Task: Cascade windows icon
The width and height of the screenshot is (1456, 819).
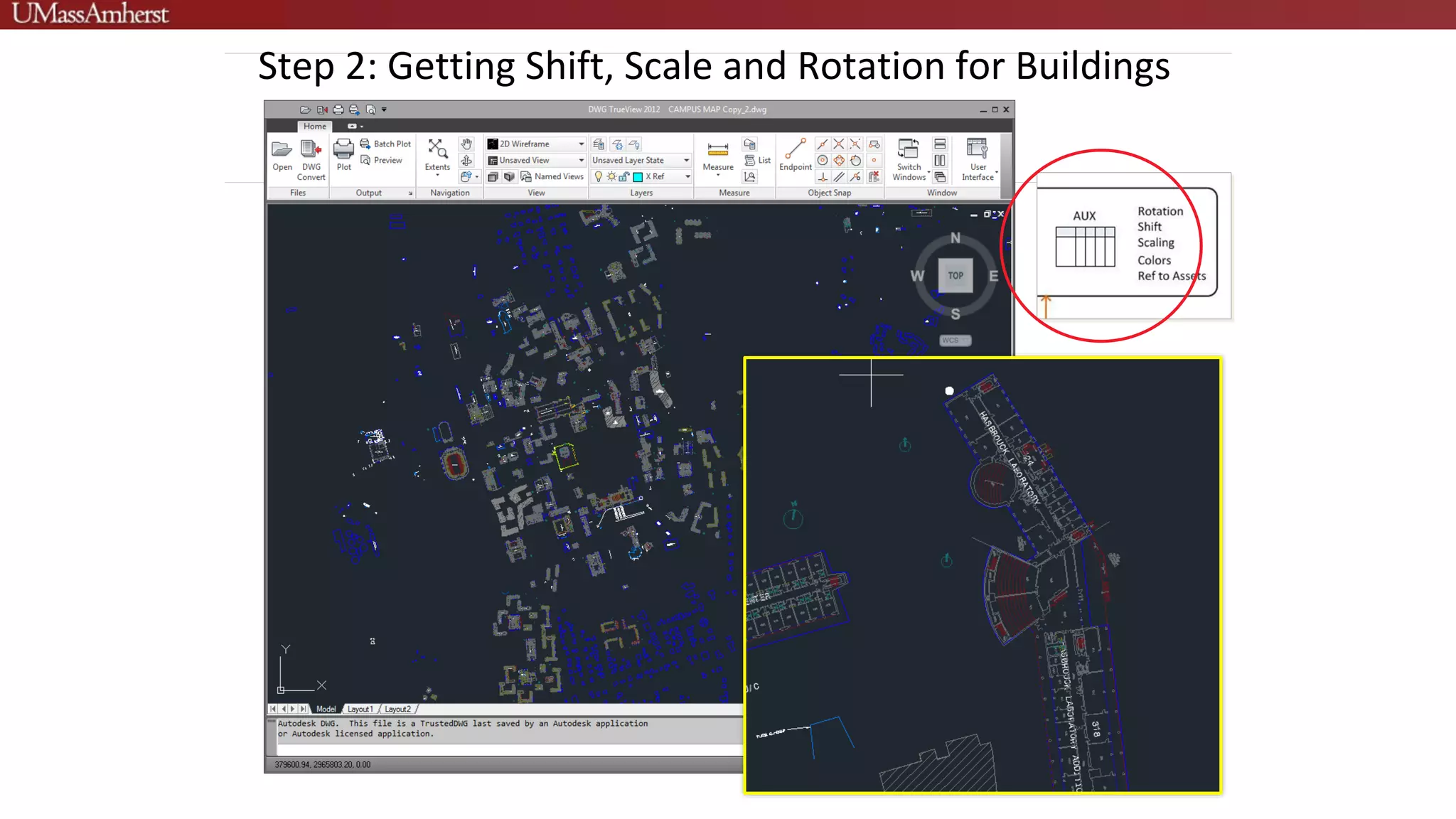Action: (940, 177)
